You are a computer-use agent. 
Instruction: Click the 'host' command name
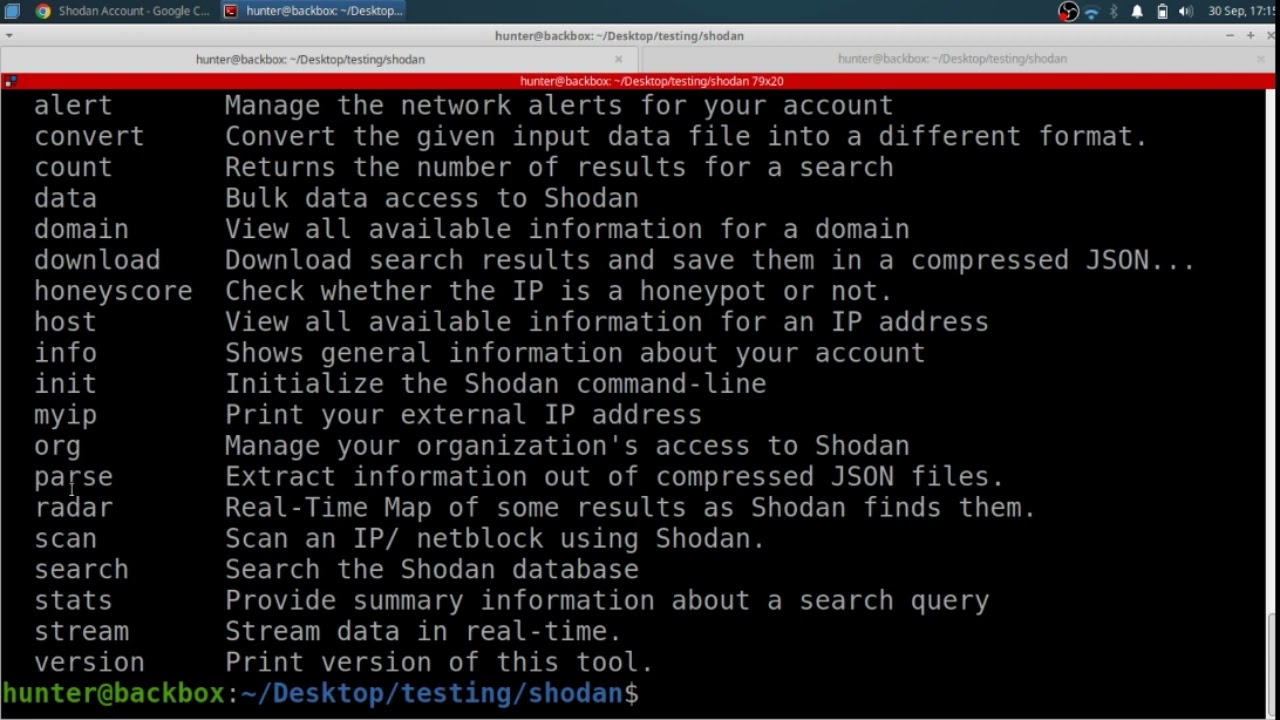pyautogui.click(x=65, y=322)
